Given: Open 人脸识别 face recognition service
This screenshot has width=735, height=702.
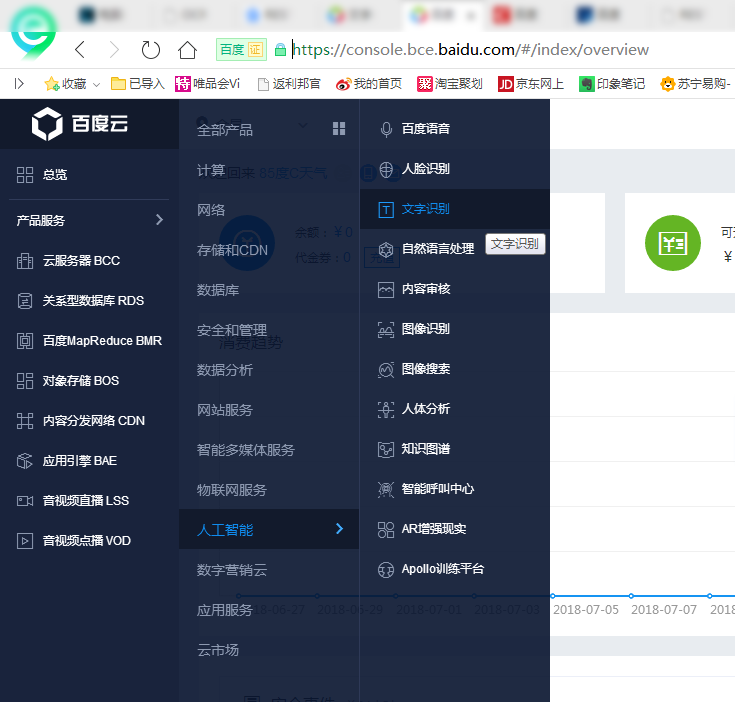Looking at the screenshot, I should pos(455,169).
